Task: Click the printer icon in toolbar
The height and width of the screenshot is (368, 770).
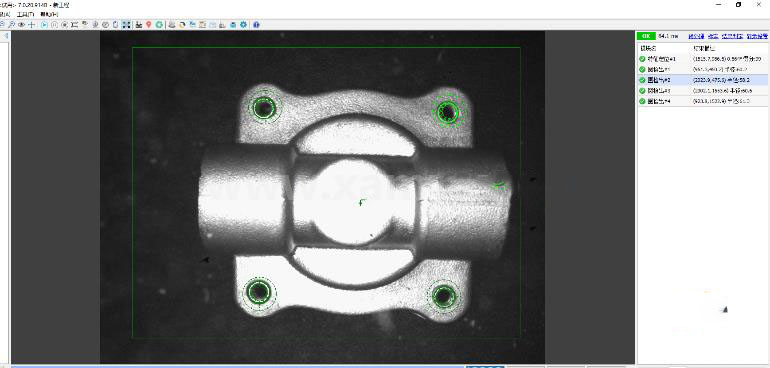Action: 171,25
